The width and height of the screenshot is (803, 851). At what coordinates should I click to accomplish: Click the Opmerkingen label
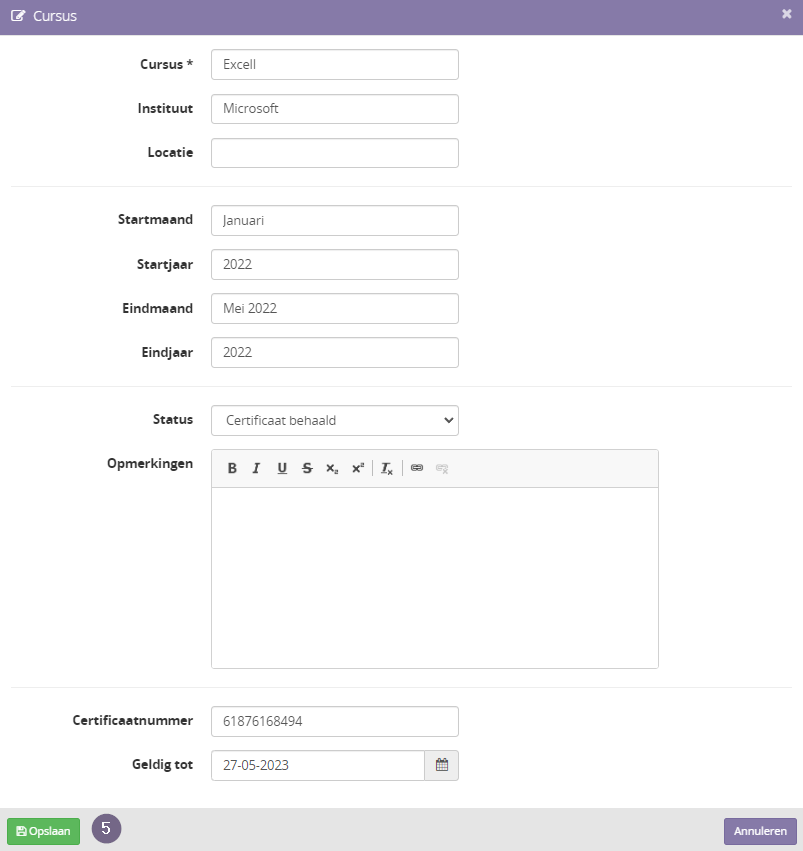150,463
